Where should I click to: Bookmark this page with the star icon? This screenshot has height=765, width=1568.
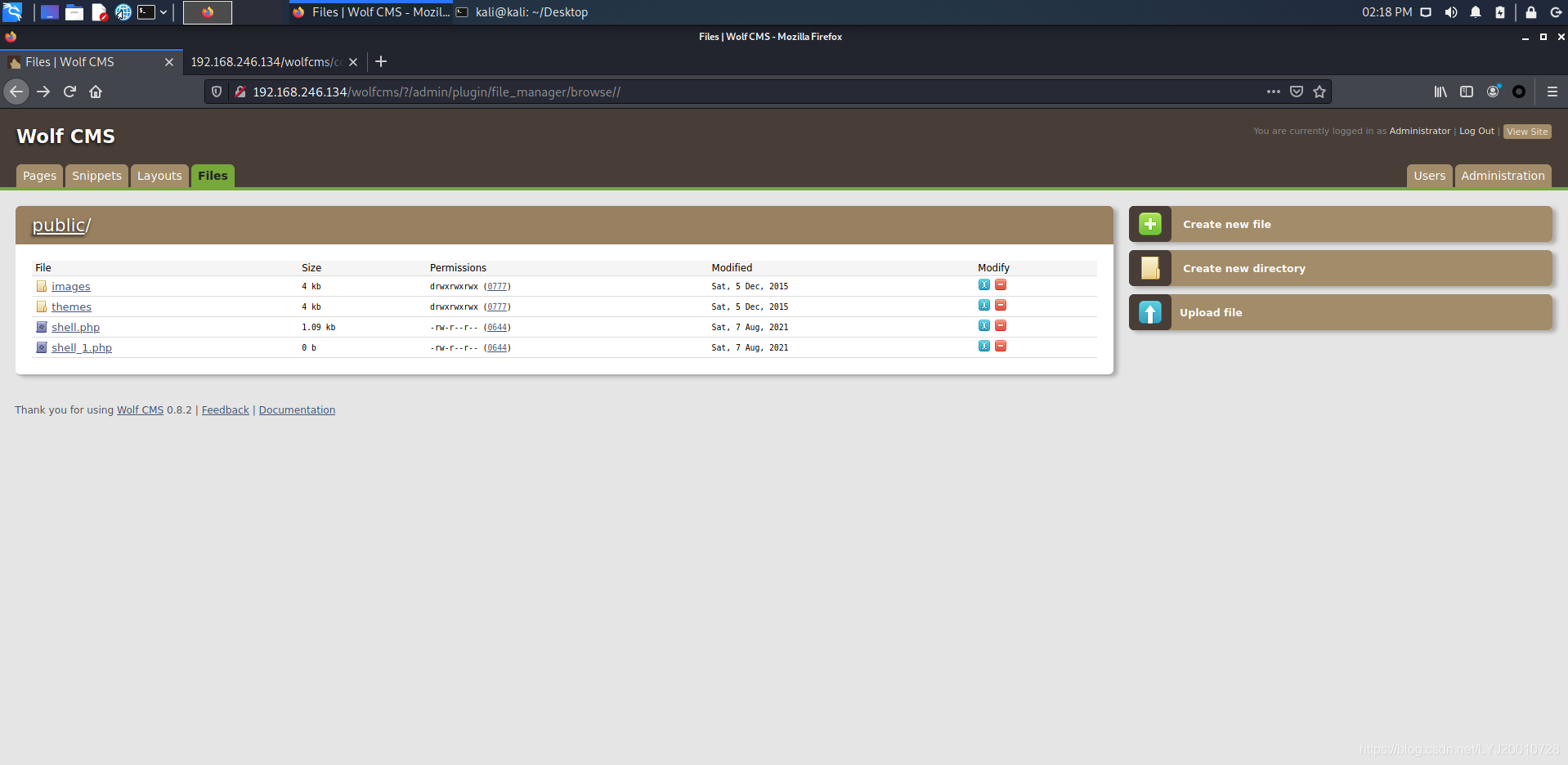tap(1319, 92)
